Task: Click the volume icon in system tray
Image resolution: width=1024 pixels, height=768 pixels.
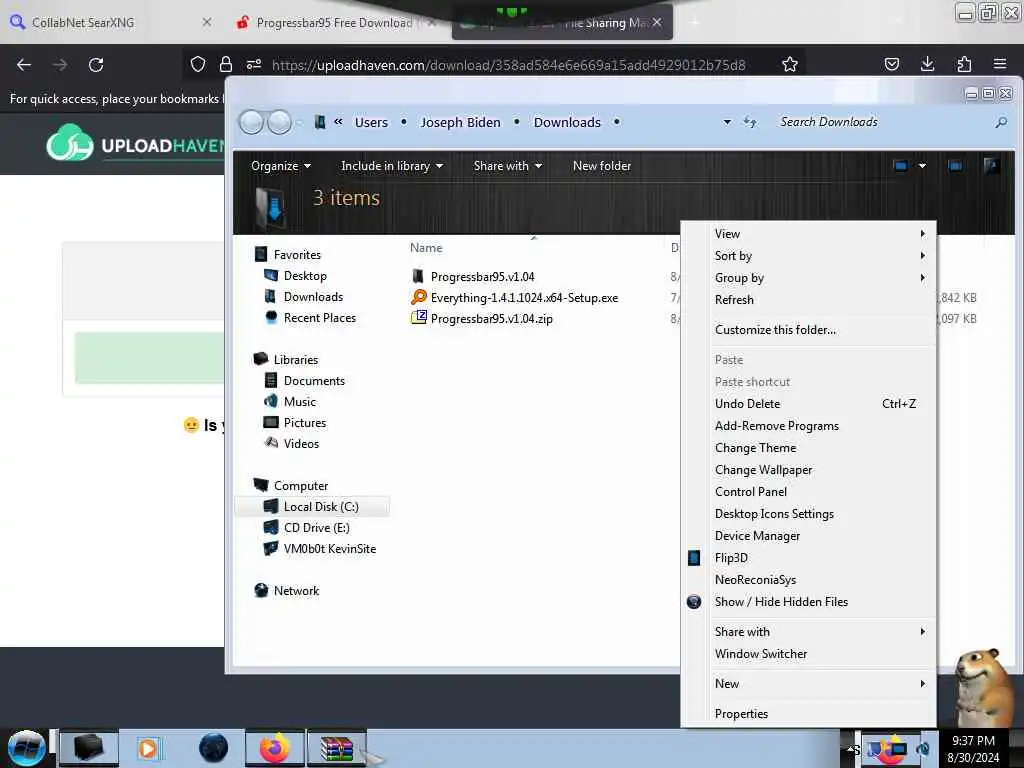Action: click(923, 749)
